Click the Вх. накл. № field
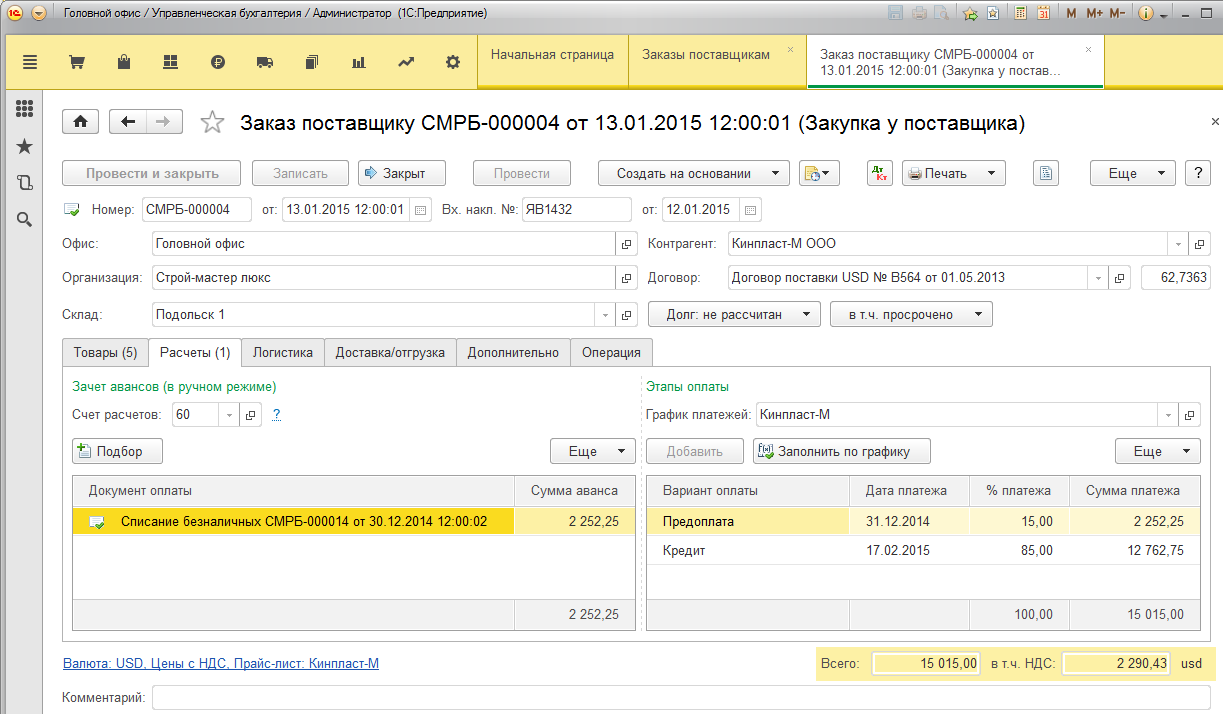The height and width of the screenshot is (714, 1223). tap(576, 210)
